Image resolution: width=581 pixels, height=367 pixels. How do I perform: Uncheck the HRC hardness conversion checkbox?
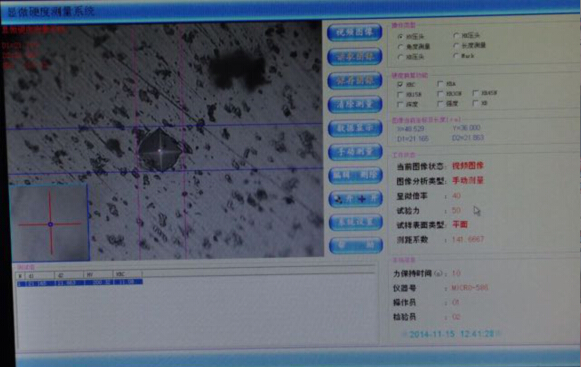(x=400, y=84)
